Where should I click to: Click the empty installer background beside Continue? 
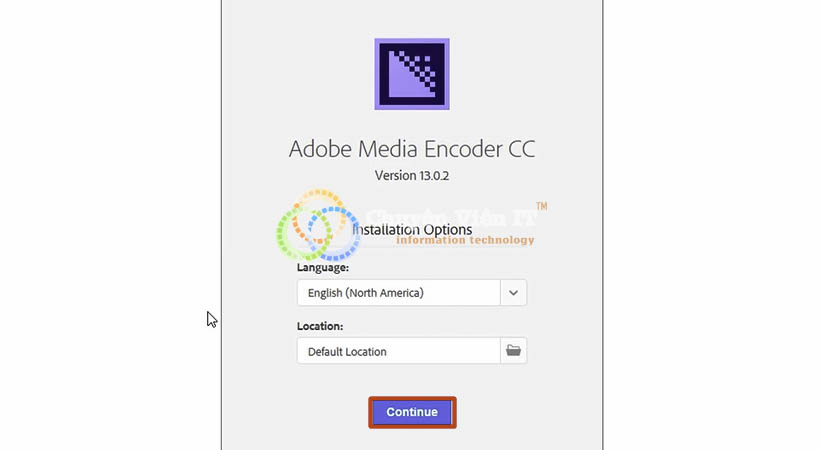[x=528, y=412]
